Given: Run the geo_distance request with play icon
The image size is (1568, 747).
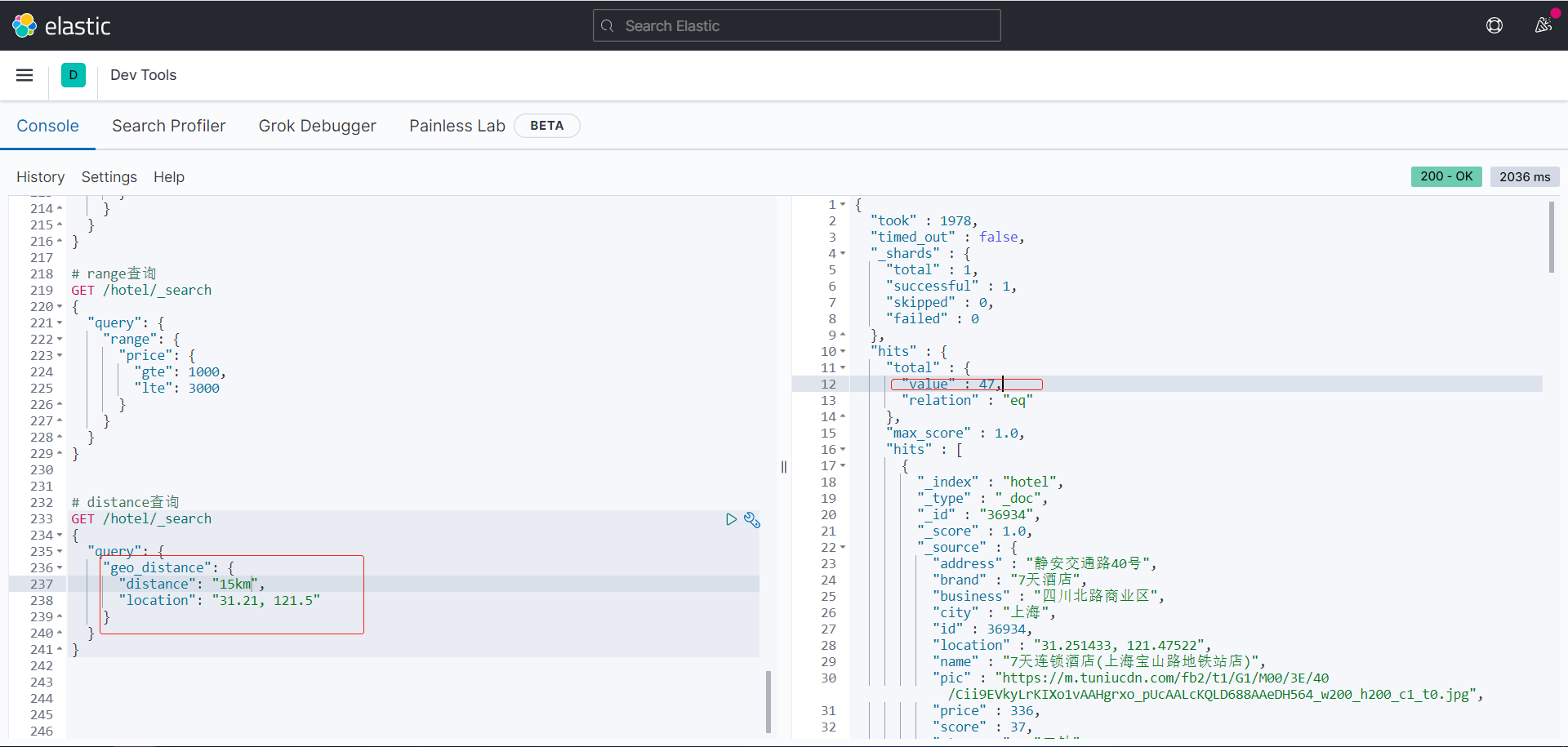Looking at the screenshot, I should click(731, 519).
